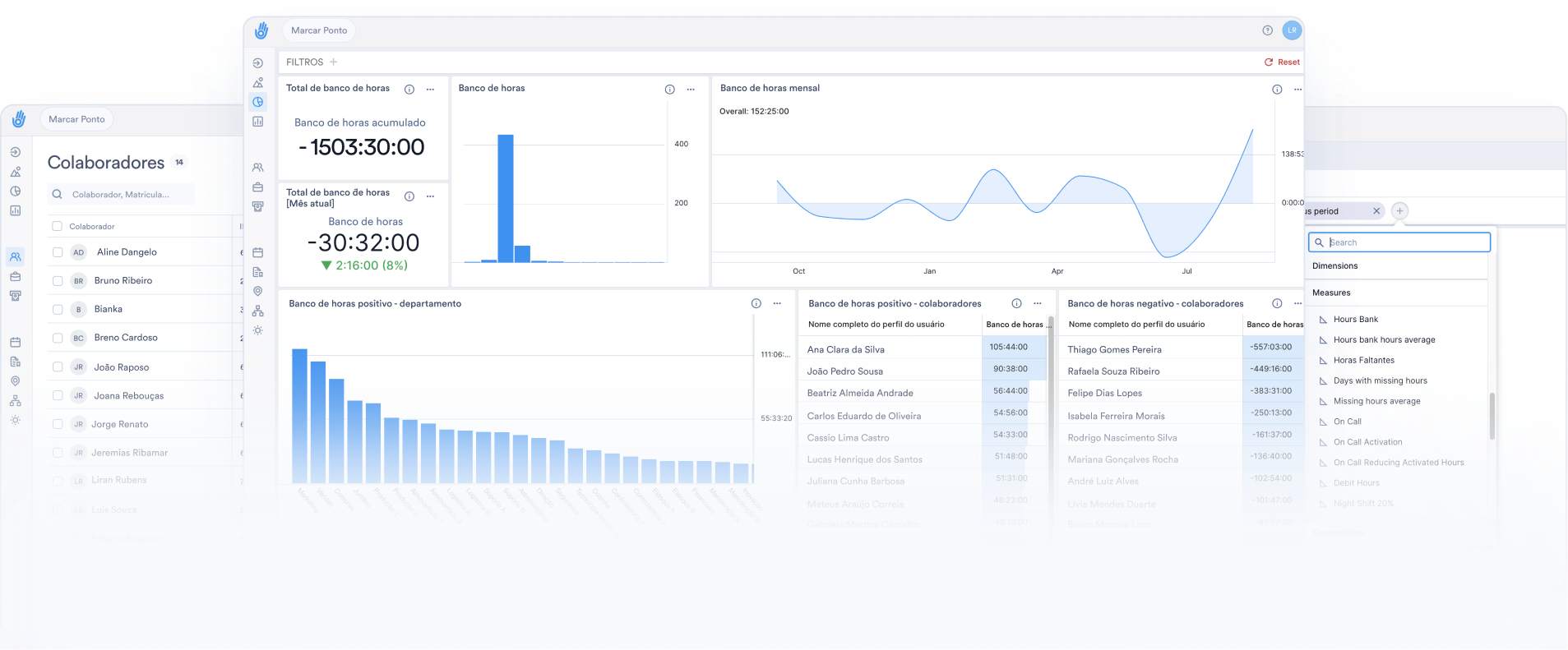The image size is (1568, 650).
Task: Open options menu for Total de banco de horas
Action: tap(430, 90)
